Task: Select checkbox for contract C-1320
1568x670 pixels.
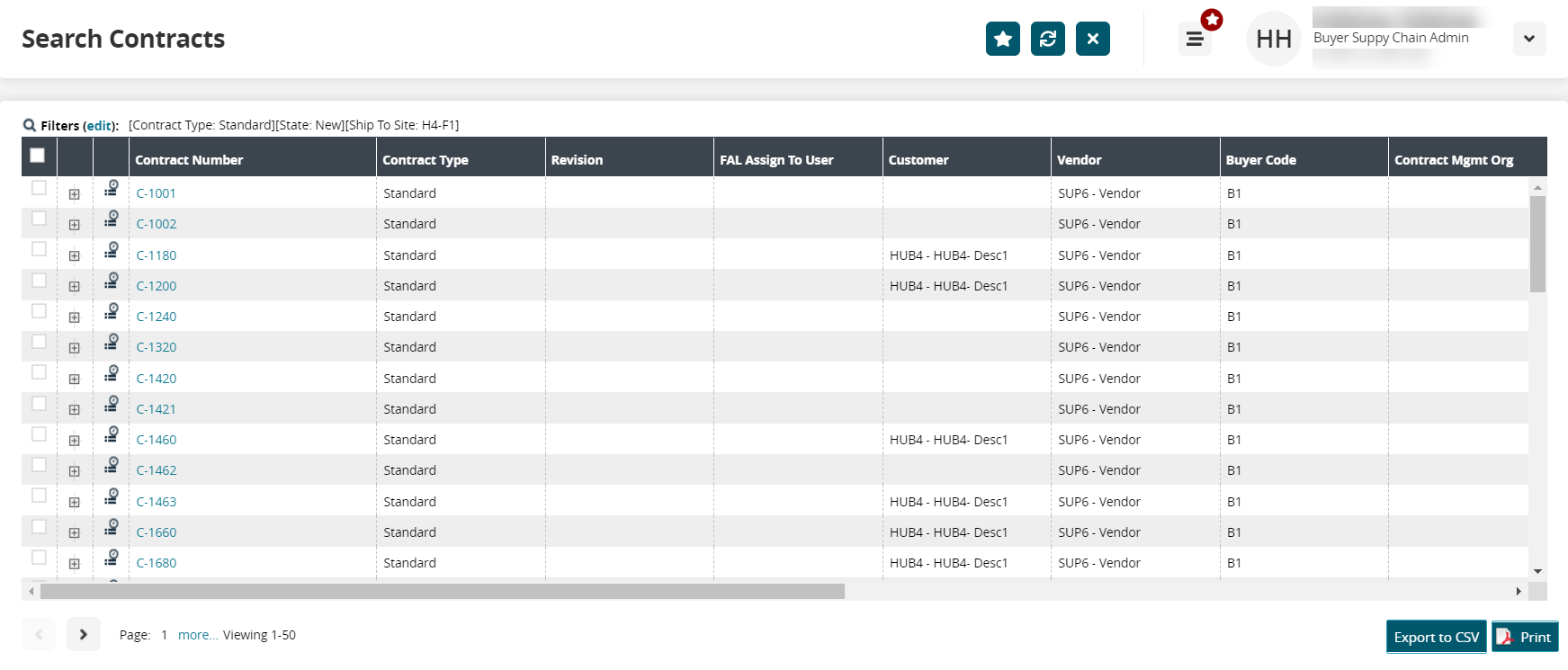Action: pyautogui.click(x=39, y=342)
